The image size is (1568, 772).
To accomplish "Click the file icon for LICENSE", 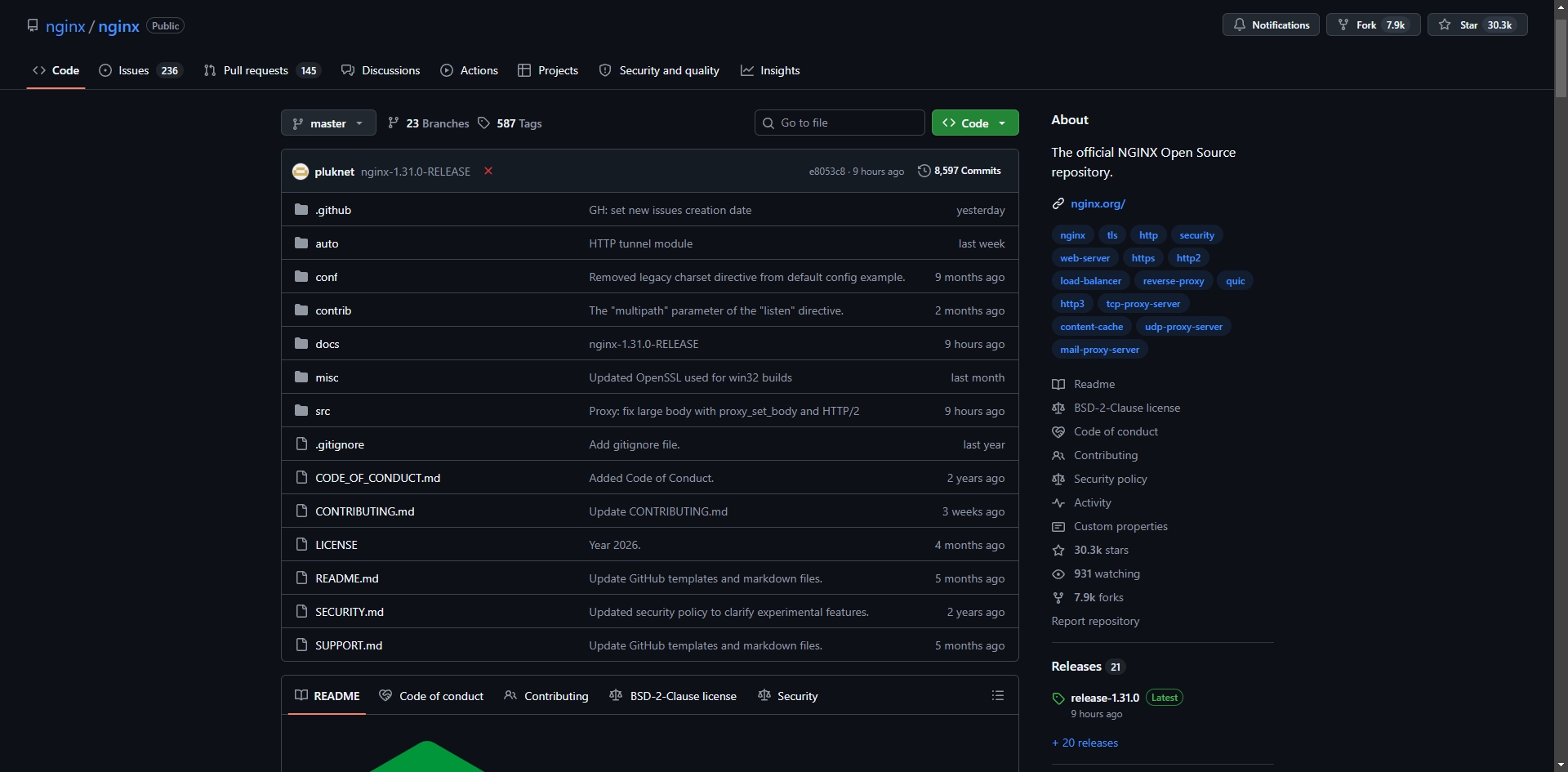I will tap(301, 545).
